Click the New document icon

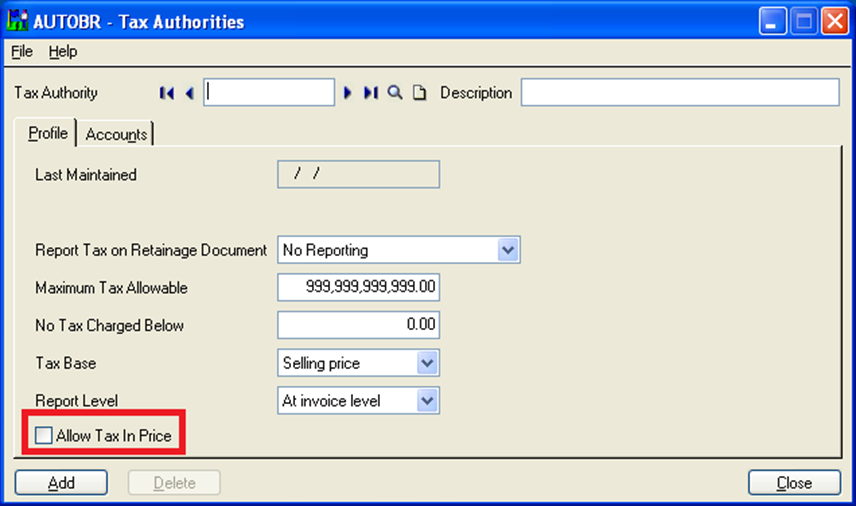(419, 93)
